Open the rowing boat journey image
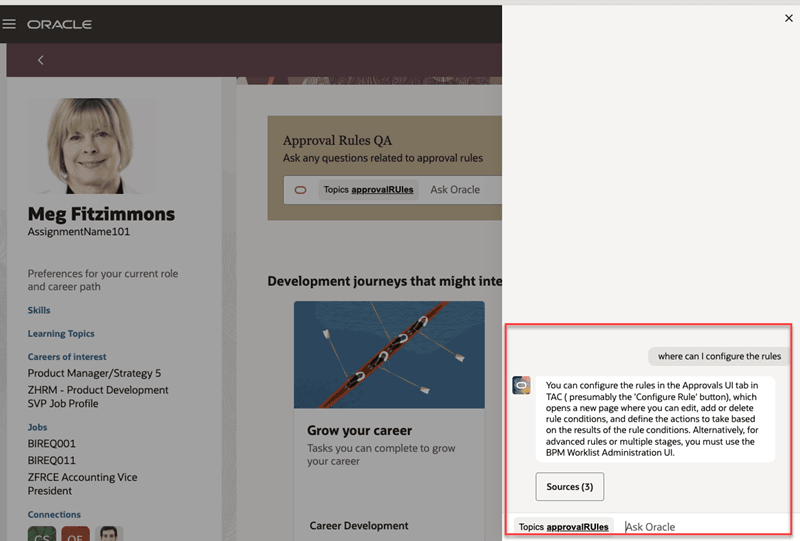This screenshot has height=541, width=800. click(x=389, y=355)
